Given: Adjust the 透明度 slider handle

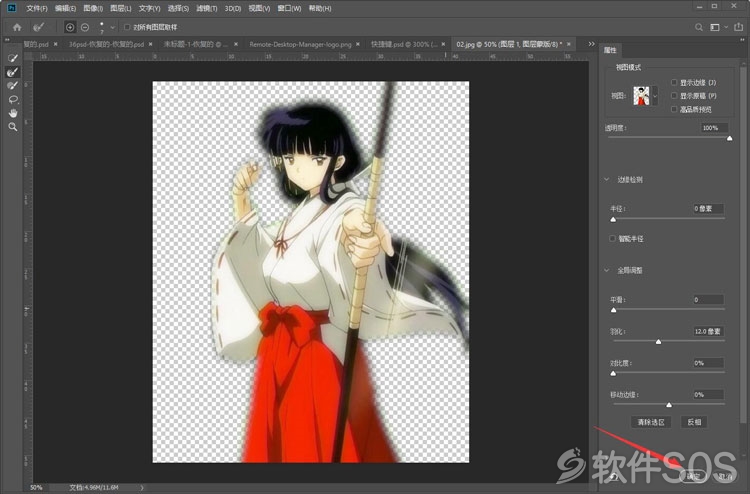Looking at the screenshot, I should [x=729, y=139].
